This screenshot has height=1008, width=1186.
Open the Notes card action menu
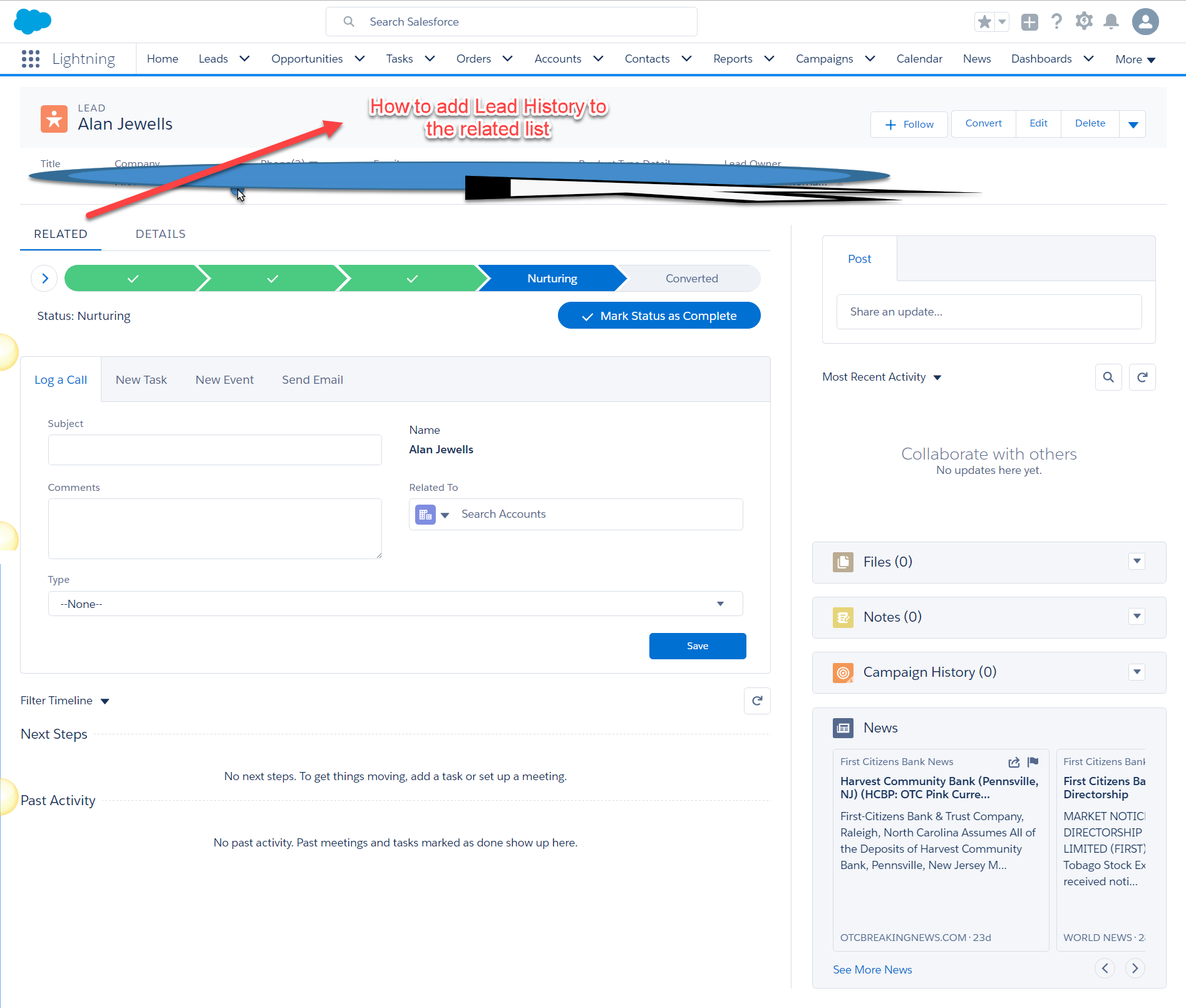click(x=1137, y=616)
